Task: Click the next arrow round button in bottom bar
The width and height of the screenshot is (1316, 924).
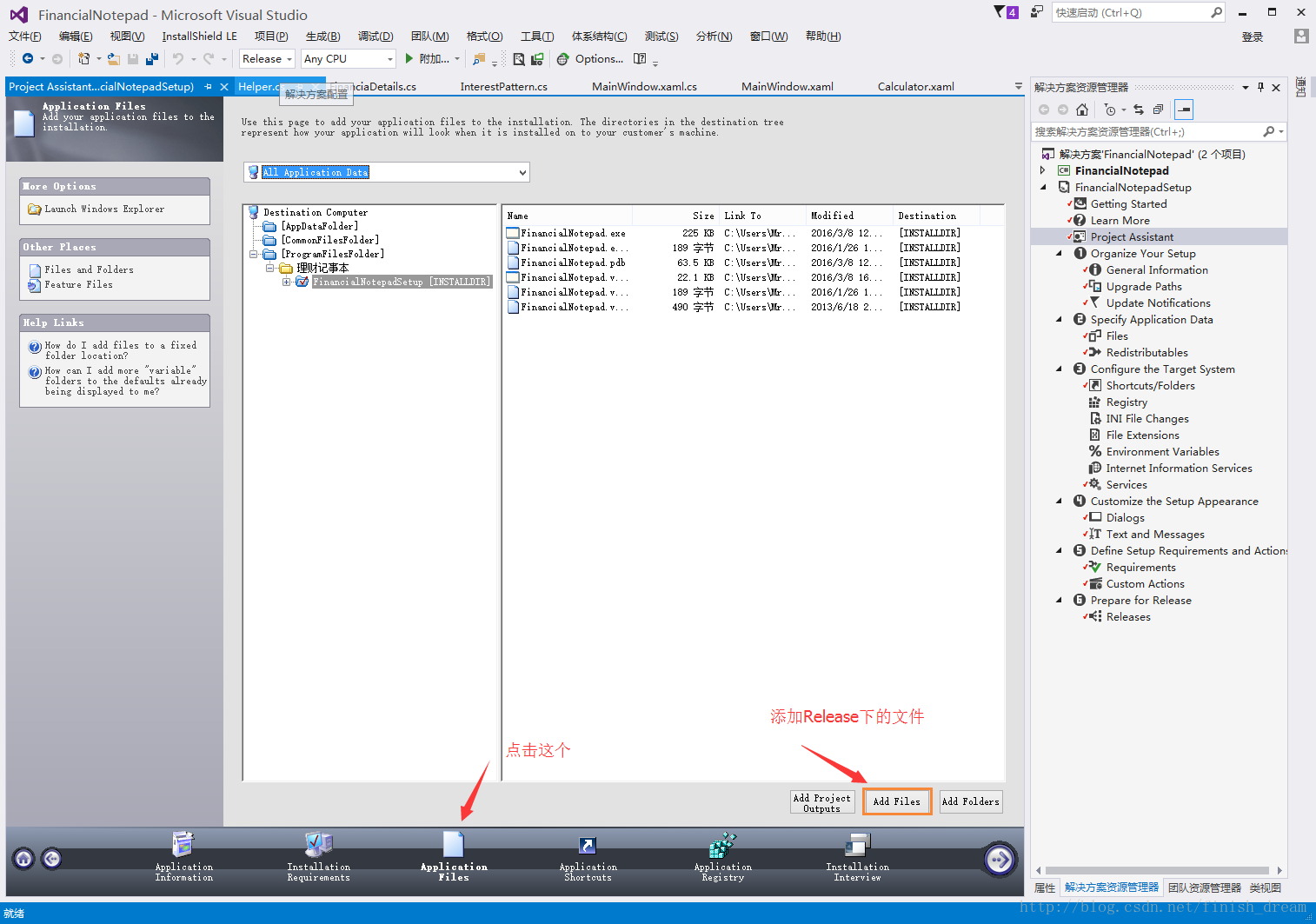Action: tap(1000, 860)
